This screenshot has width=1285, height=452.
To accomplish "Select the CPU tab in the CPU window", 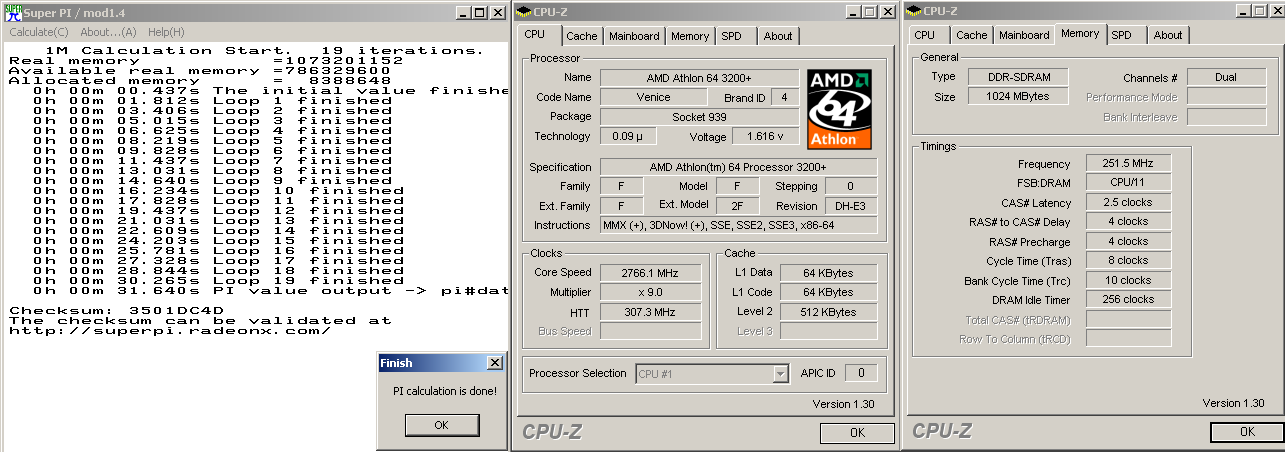I will (539, 34).
